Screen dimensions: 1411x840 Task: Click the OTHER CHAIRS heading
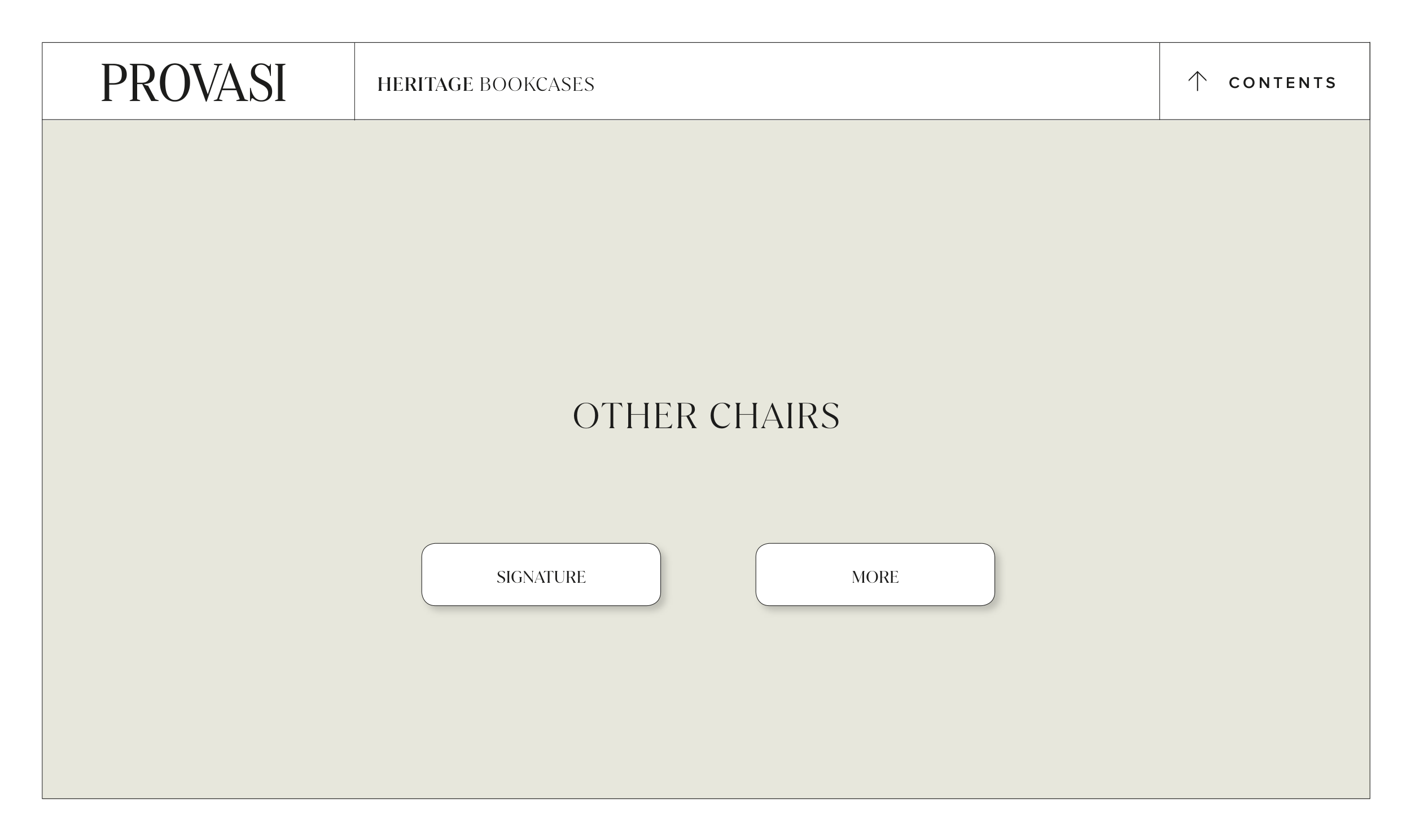pyautogui.click(x=706, y=416)
